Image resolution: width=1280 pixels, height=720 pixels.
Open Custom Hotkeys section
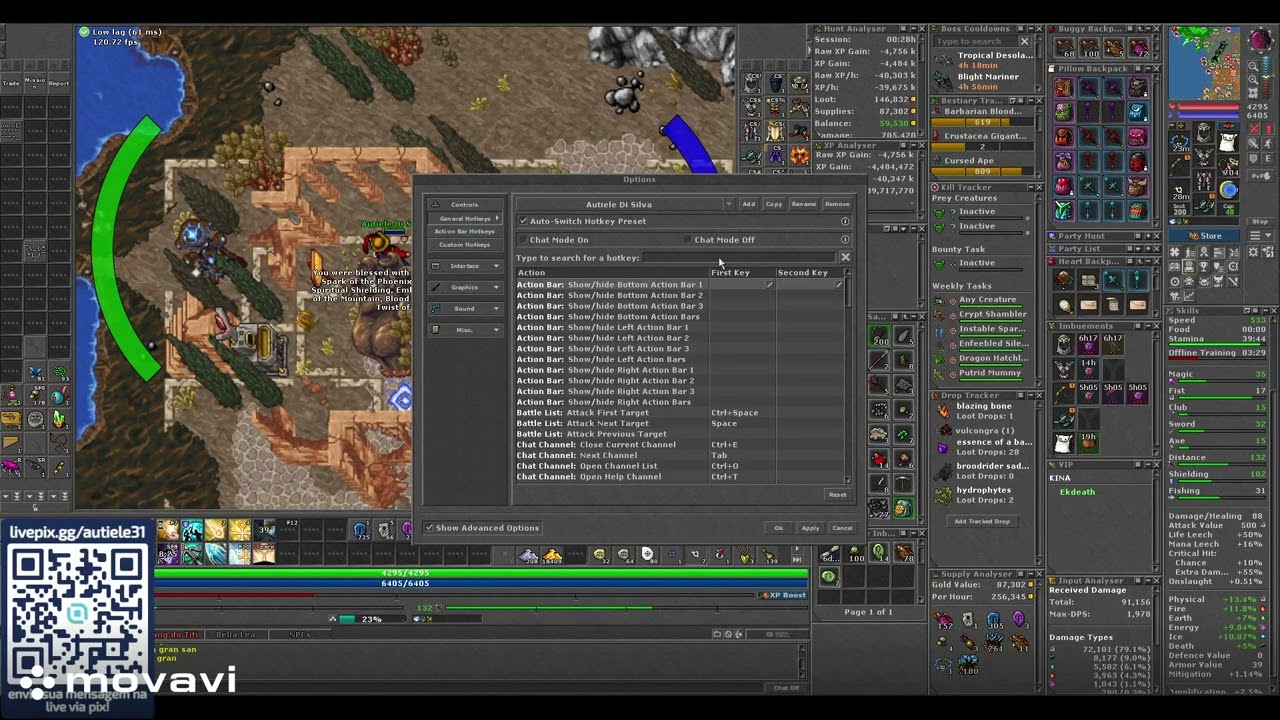(465, 244)
